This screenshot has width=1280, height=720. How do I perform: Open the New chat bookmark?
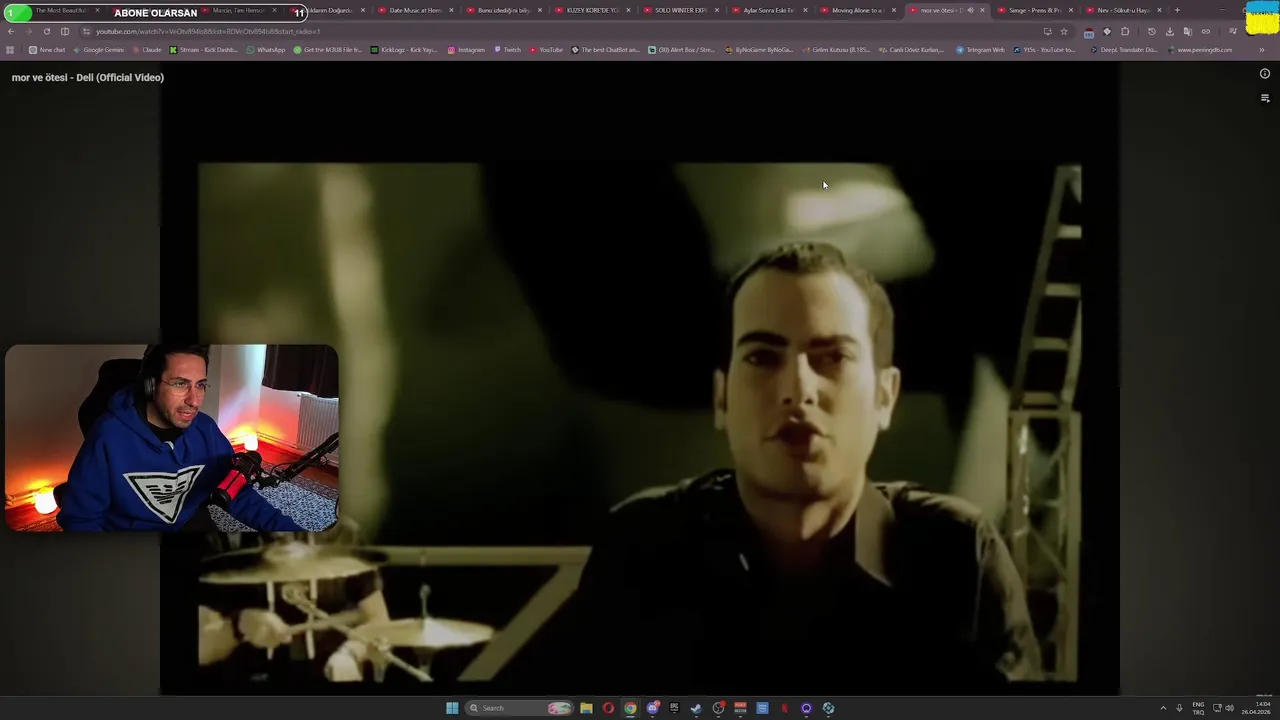47,50
